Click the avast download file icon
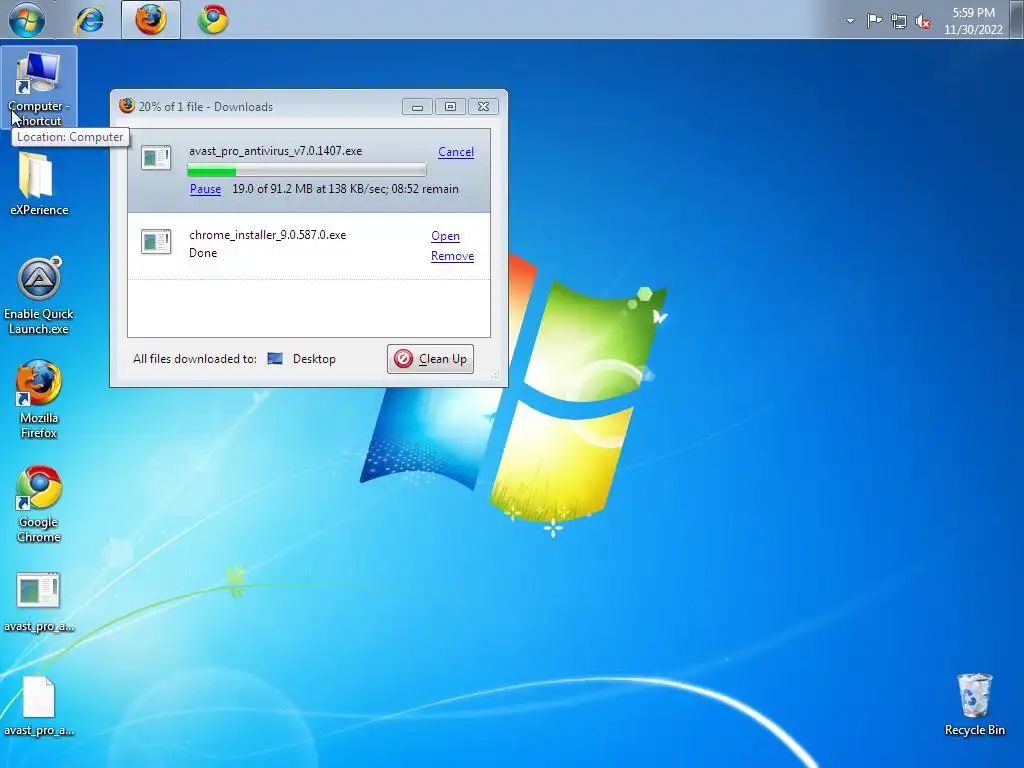The height and width of the screenshot is (768, 1024). point(156,157)
